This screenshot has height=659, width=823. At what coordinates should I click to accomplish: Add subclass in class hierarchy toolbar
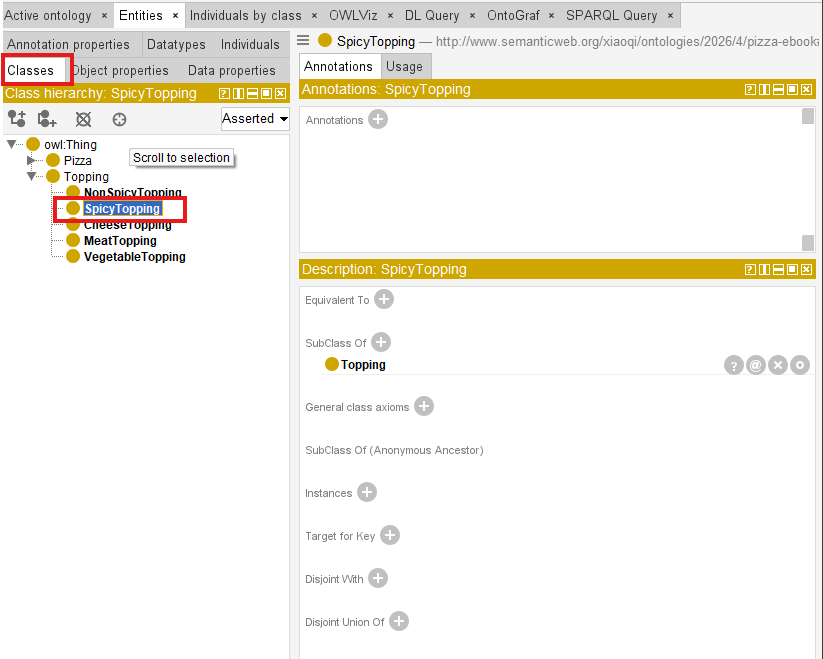point(17,119)
